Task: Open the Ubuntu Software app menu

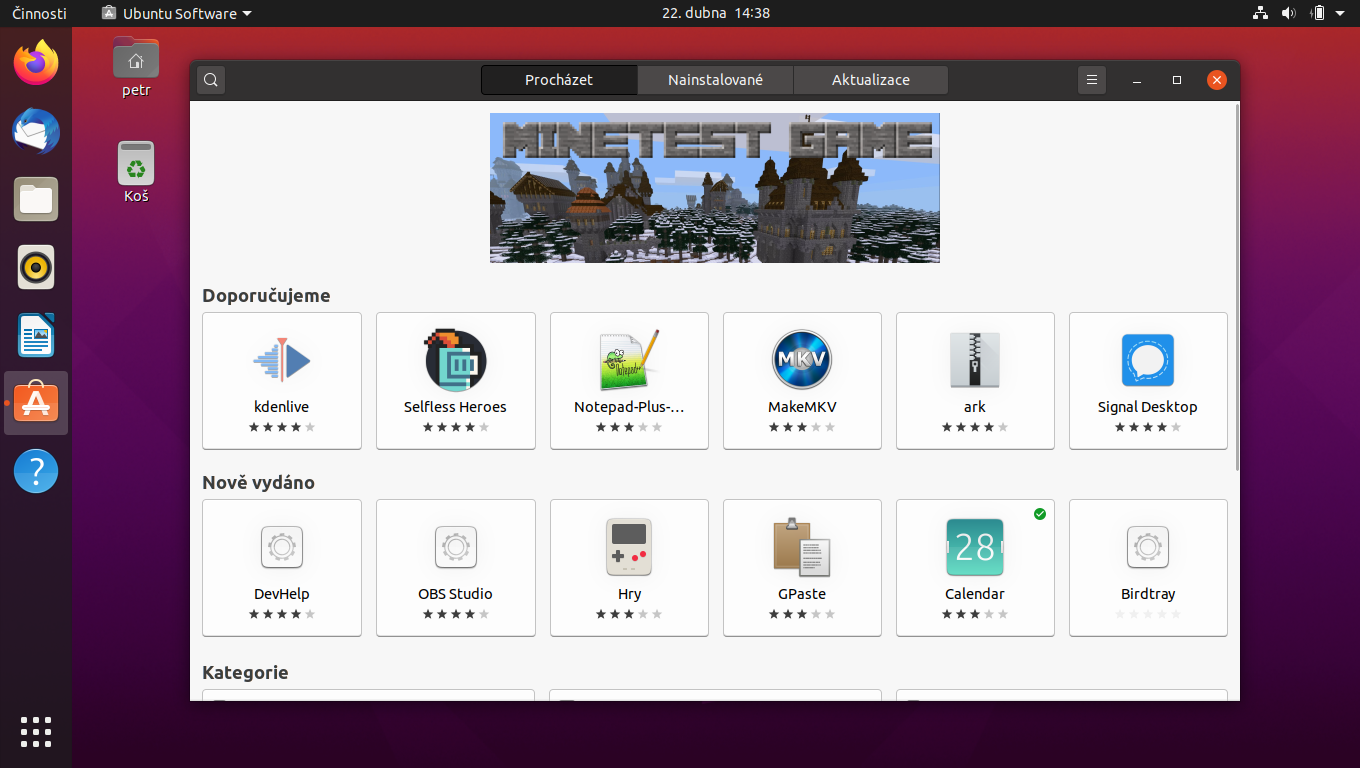Action: 177,13
